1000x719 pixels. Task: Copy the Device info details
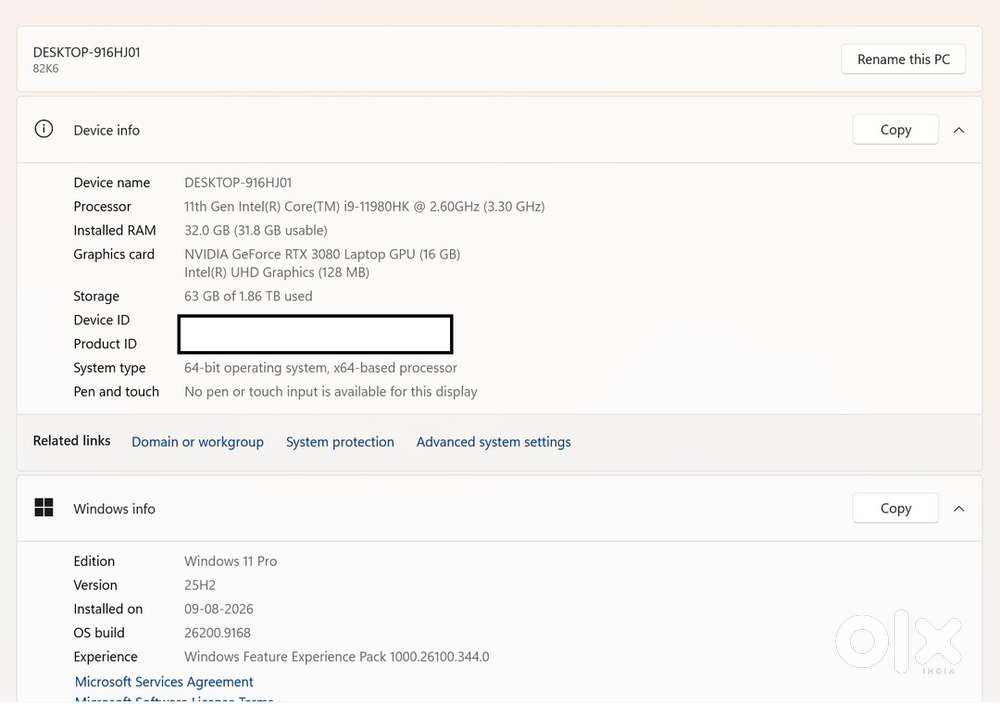click(895, 130)
